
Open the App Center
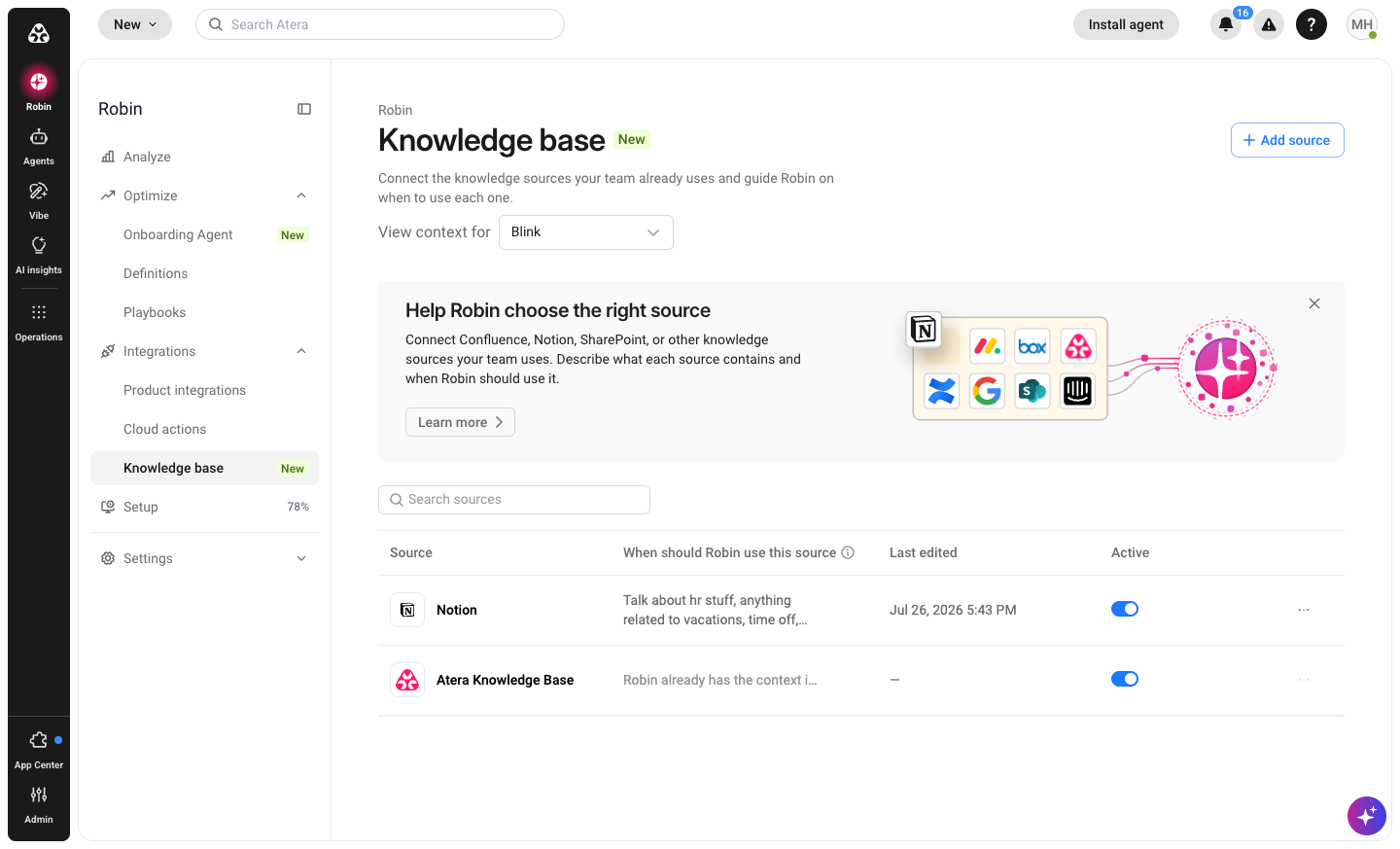click(x=39, y=750)
